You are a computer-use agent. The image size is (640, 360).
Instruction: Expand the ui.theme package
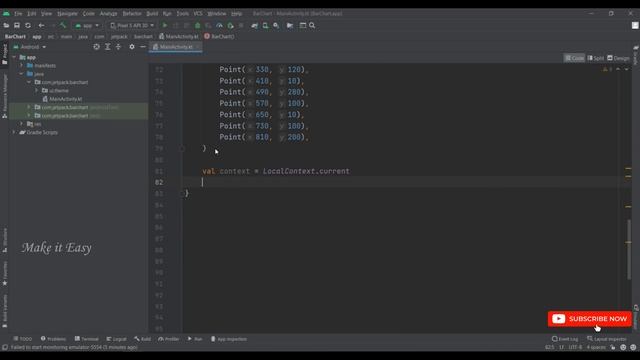36,91
